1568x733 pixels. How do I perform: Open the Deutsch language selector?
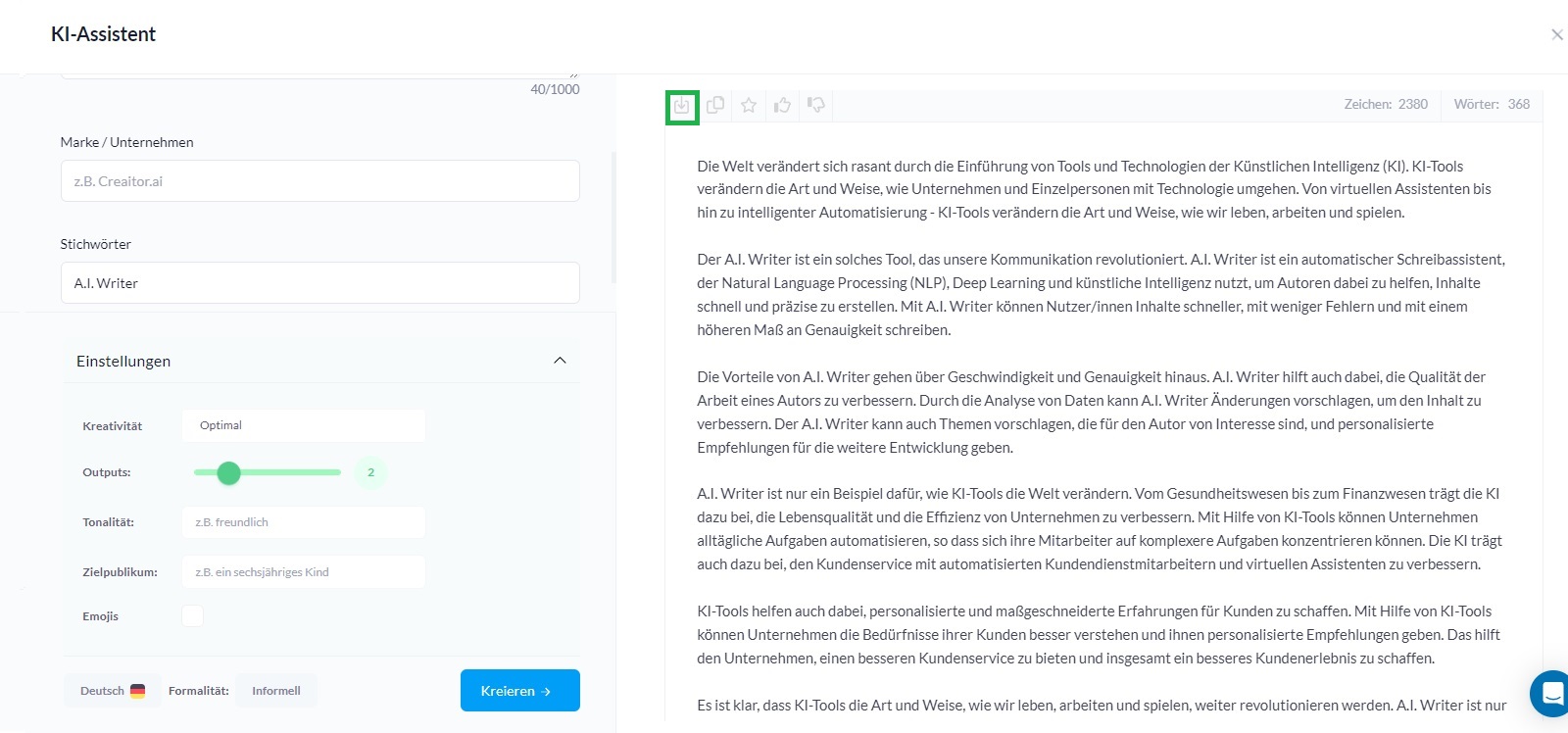click(x=112, y=691)
